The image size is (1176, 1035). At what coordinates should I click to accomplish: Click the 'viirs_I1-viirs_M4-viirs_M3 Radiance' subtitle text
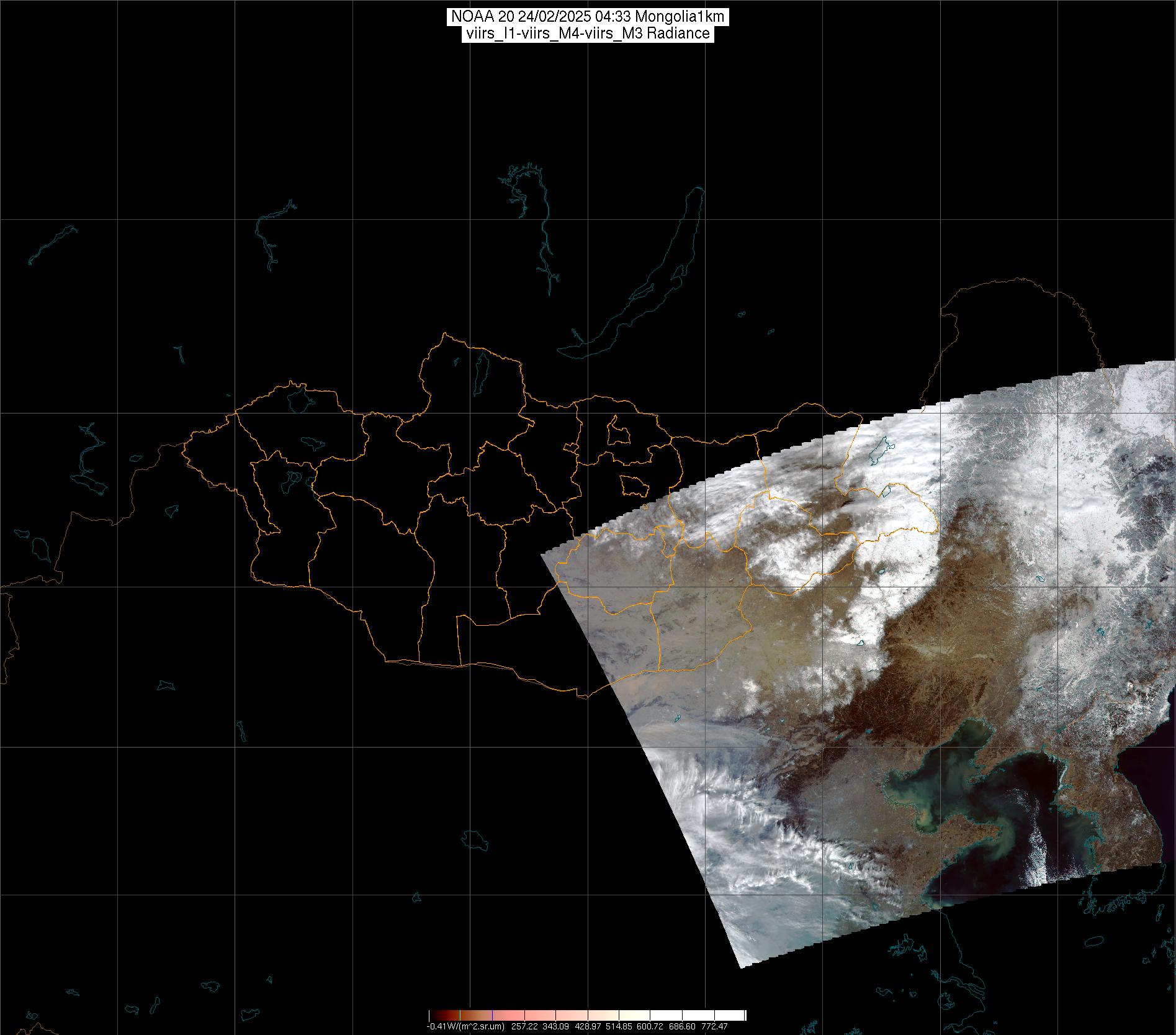point(587,34)
